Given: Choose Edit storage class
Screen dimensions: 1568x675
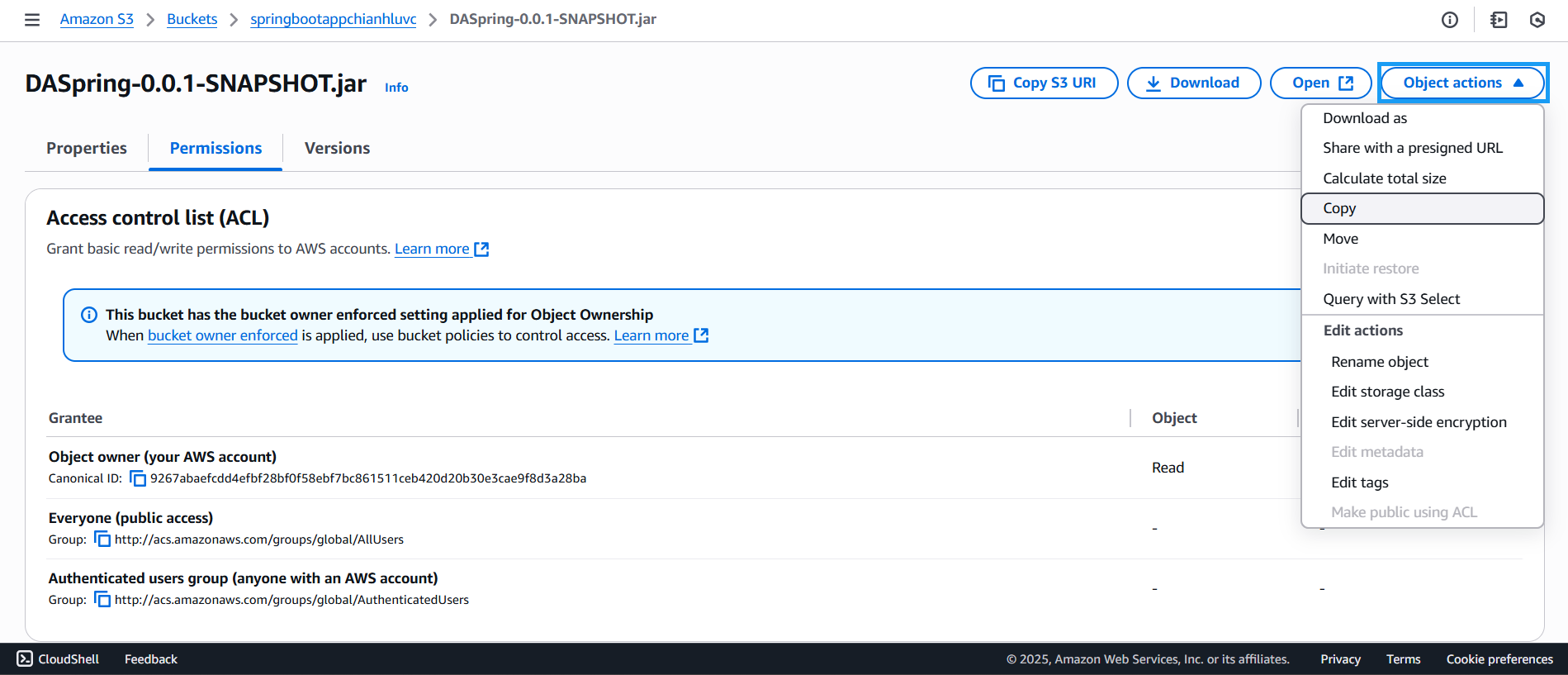Looking at the screenshot, I should click(1423, 392).
